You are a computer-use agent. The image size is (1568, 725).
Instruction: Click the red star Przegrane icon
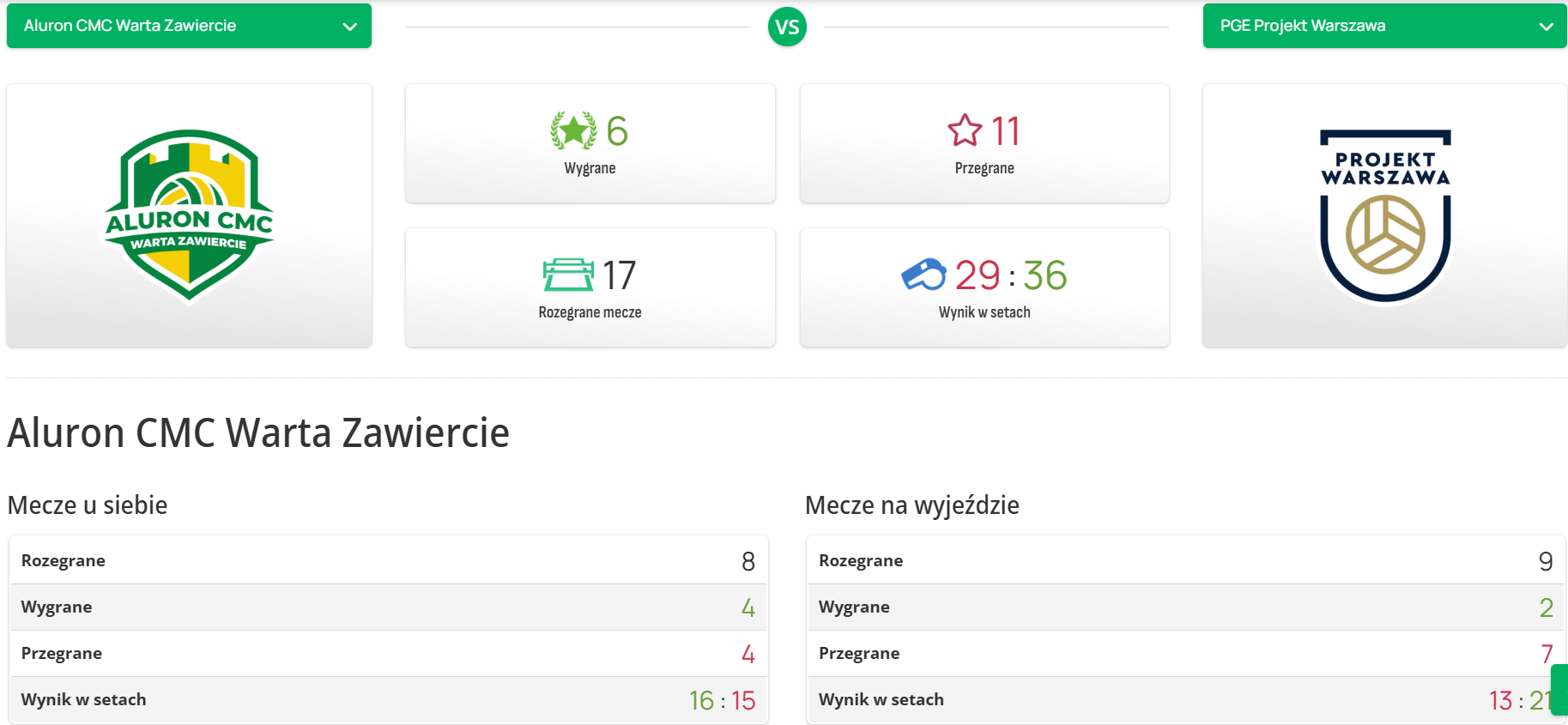[965, 131]
